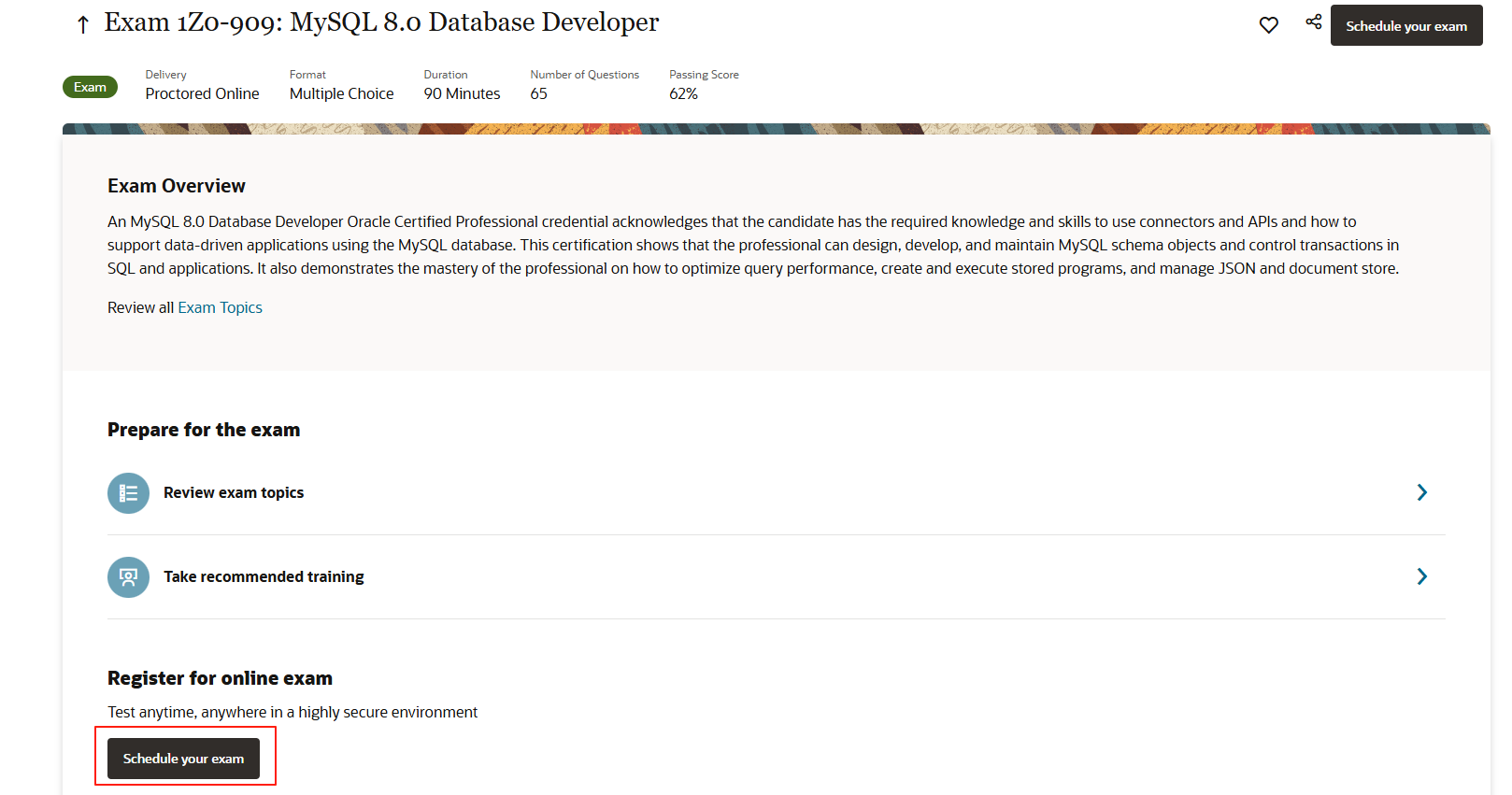
Task: Click the 65 number of questions value
Action: [x=539, y=93]
